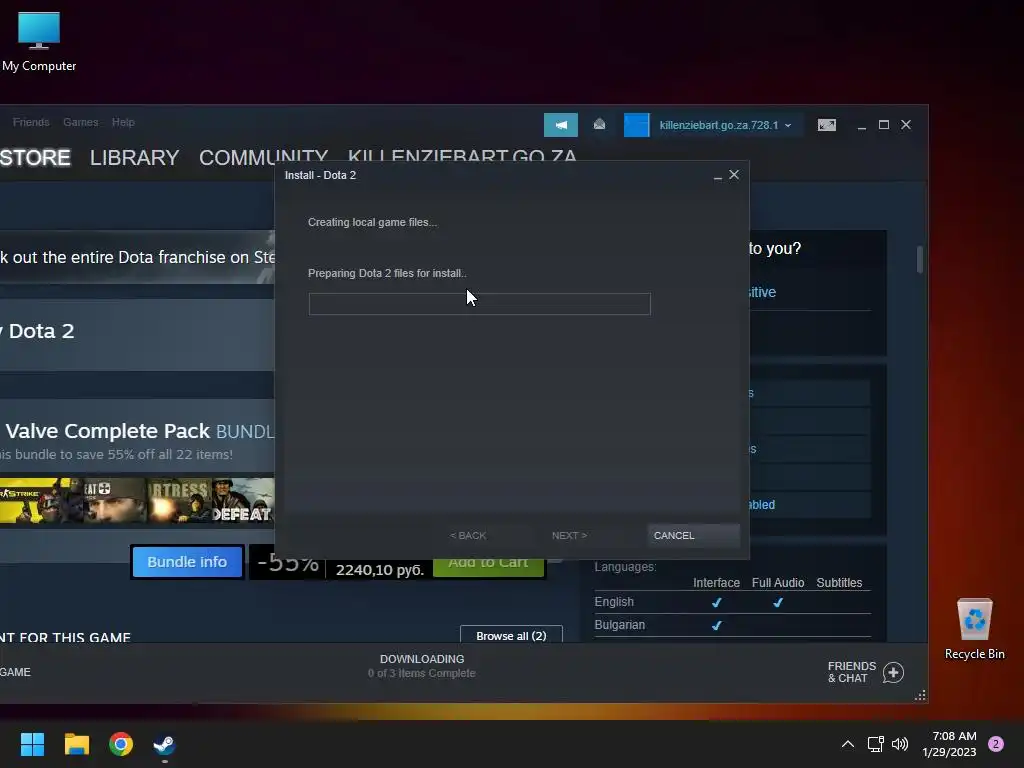Minimize the Install - Dota 2 dialog

717,176
